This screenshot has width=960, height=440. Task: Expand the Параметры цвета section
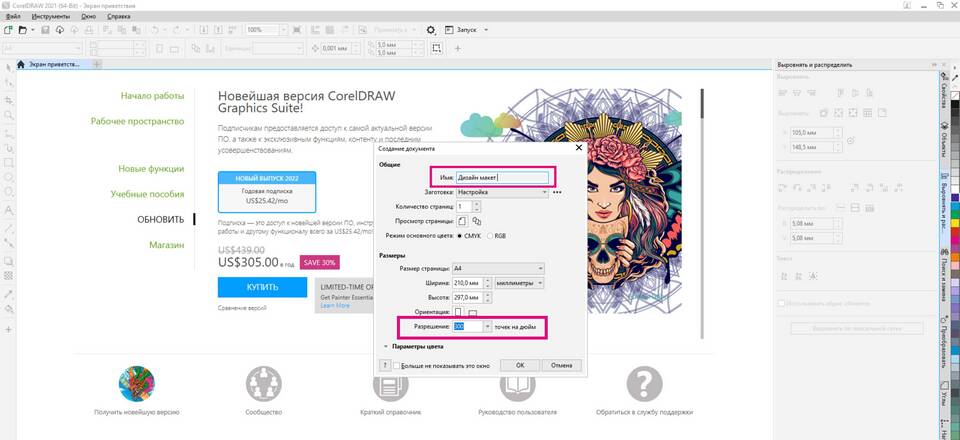pos(385,346)
